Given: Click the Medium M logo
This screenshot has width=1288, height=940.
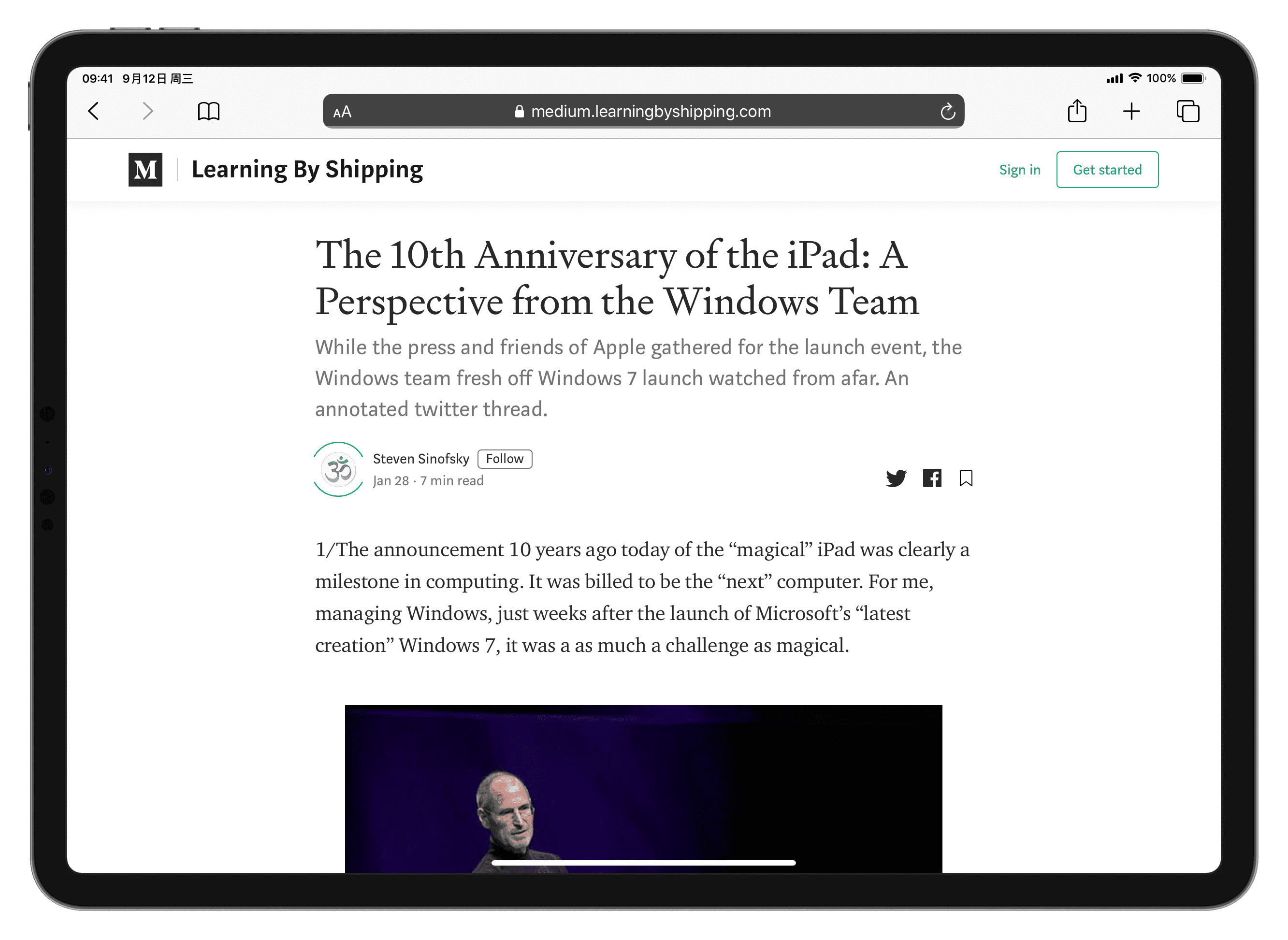Looking at the screenshot, I should (145, 170).
